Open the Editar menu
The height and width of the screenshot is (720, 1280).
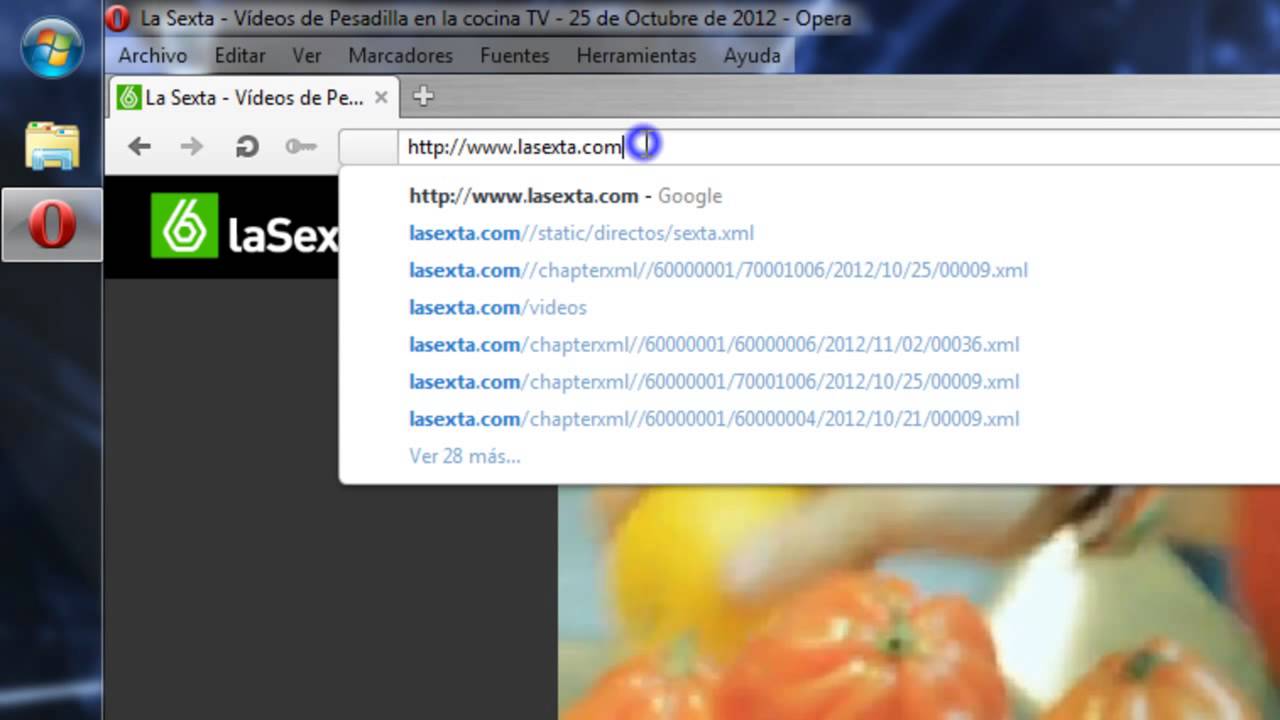[x=240, y=56]
